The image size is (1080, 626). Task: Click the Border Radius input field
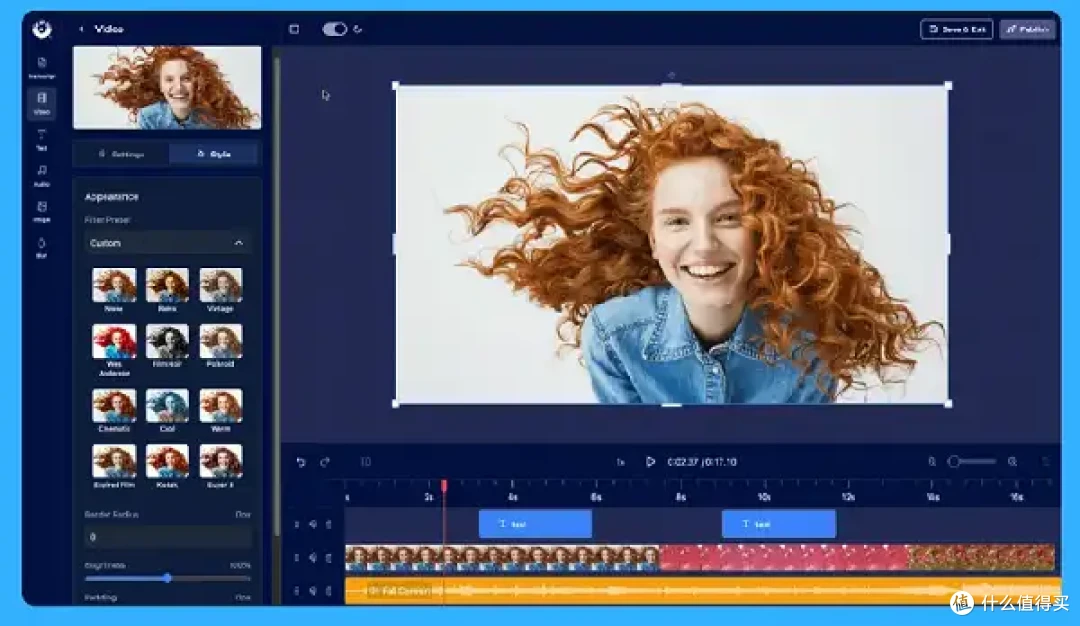[167, 537]
